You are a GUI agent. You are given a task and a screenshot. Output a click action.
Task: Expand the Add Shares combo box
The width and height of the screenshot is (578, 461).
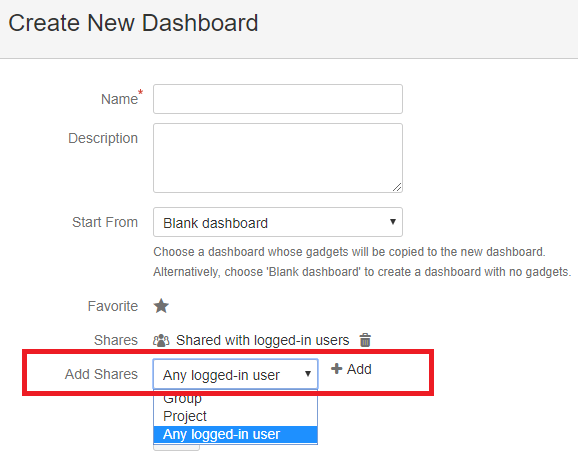[x=235, y=374]
